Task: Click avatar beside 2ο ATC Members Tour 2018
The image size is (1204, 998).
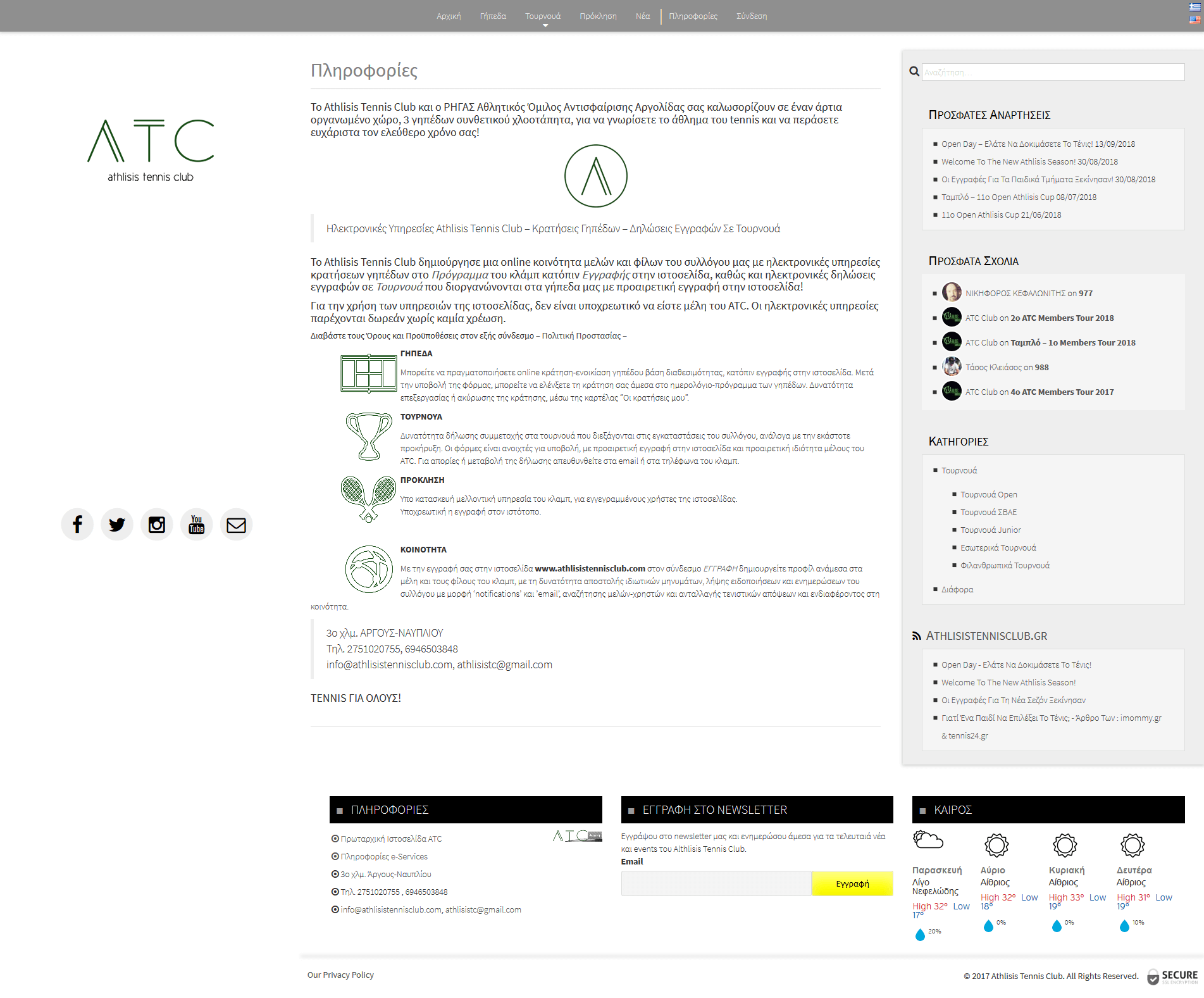Action: click(952, 317)
